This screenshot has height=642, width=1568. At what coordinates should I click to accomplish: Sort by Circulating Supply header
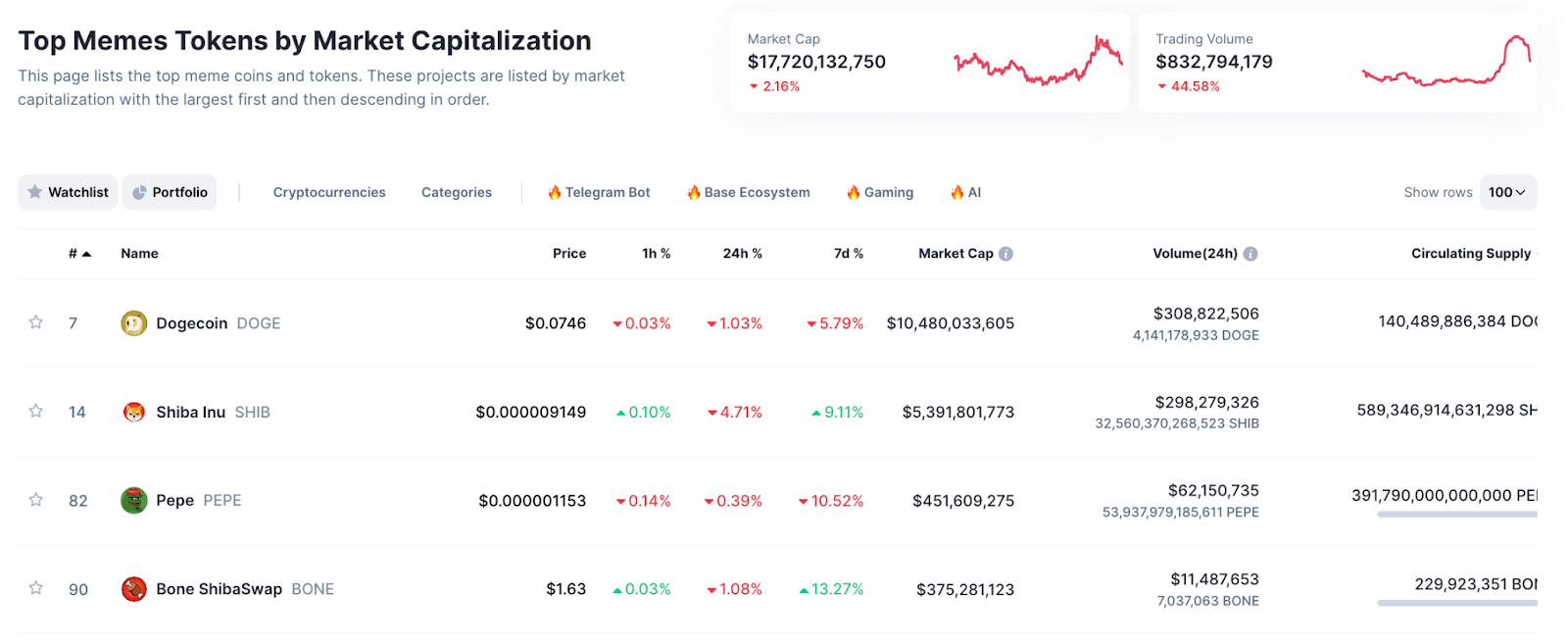click(x=1471, y=254)
